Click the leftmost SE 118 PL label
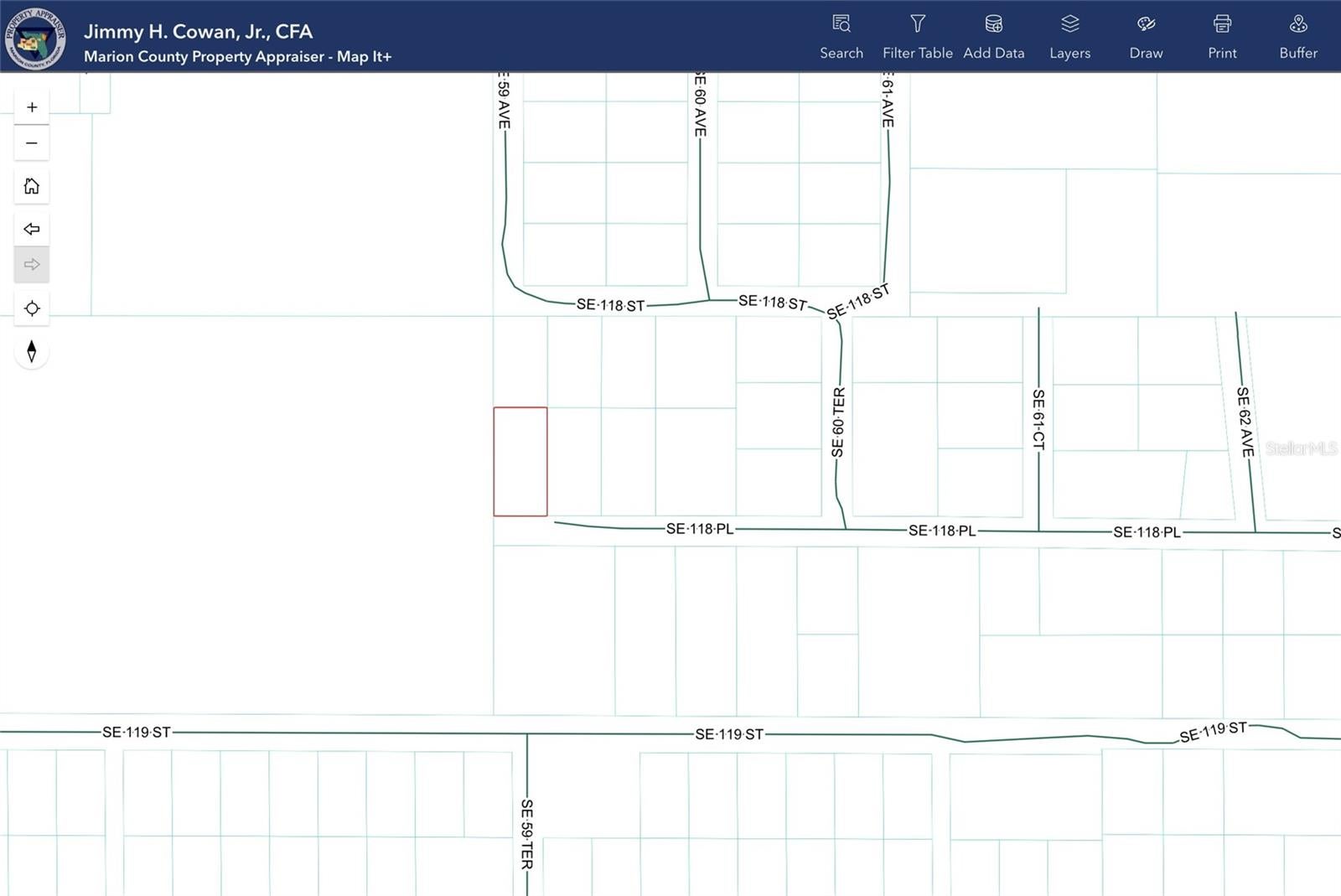Screen dimensions: 1341x896 (700, 529)
